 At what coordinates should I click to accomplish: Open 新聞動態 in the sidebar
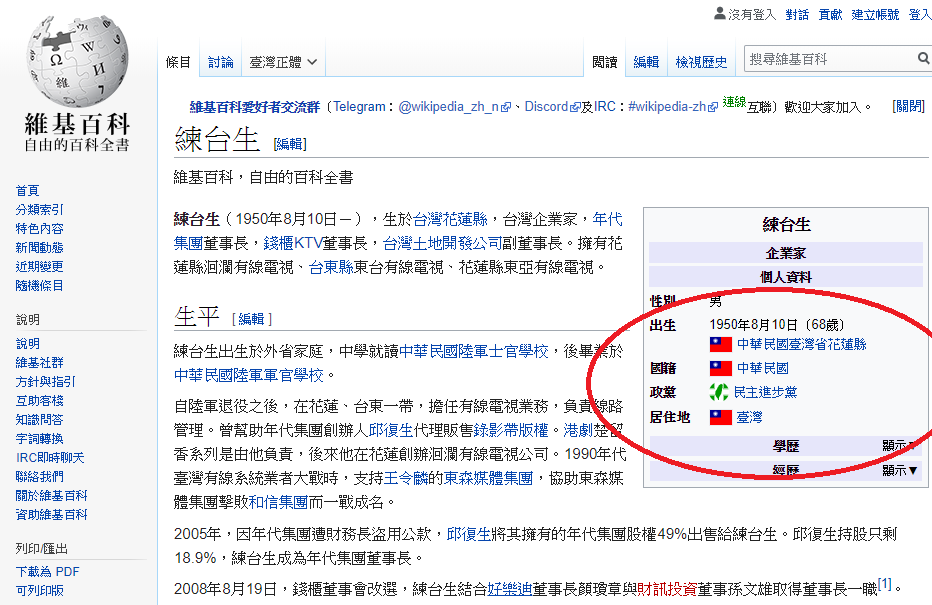pos(39,248)
